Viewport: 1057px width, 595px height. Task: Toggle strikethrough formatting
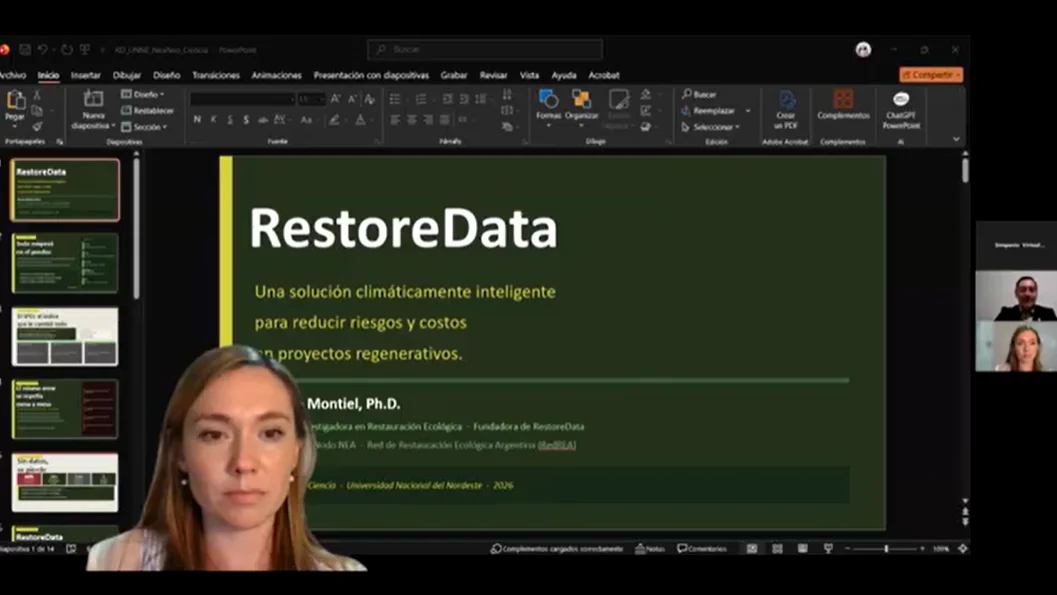(x=263, y=120)
